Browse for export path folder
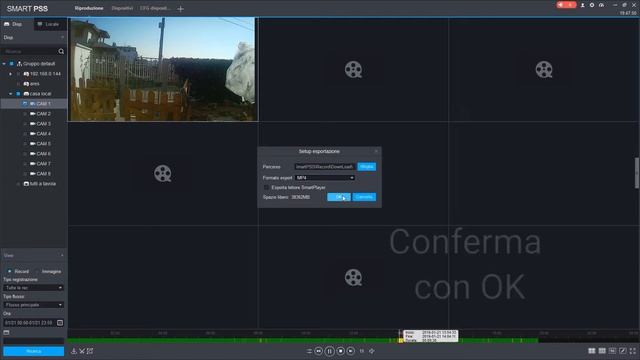 point(367,167)
